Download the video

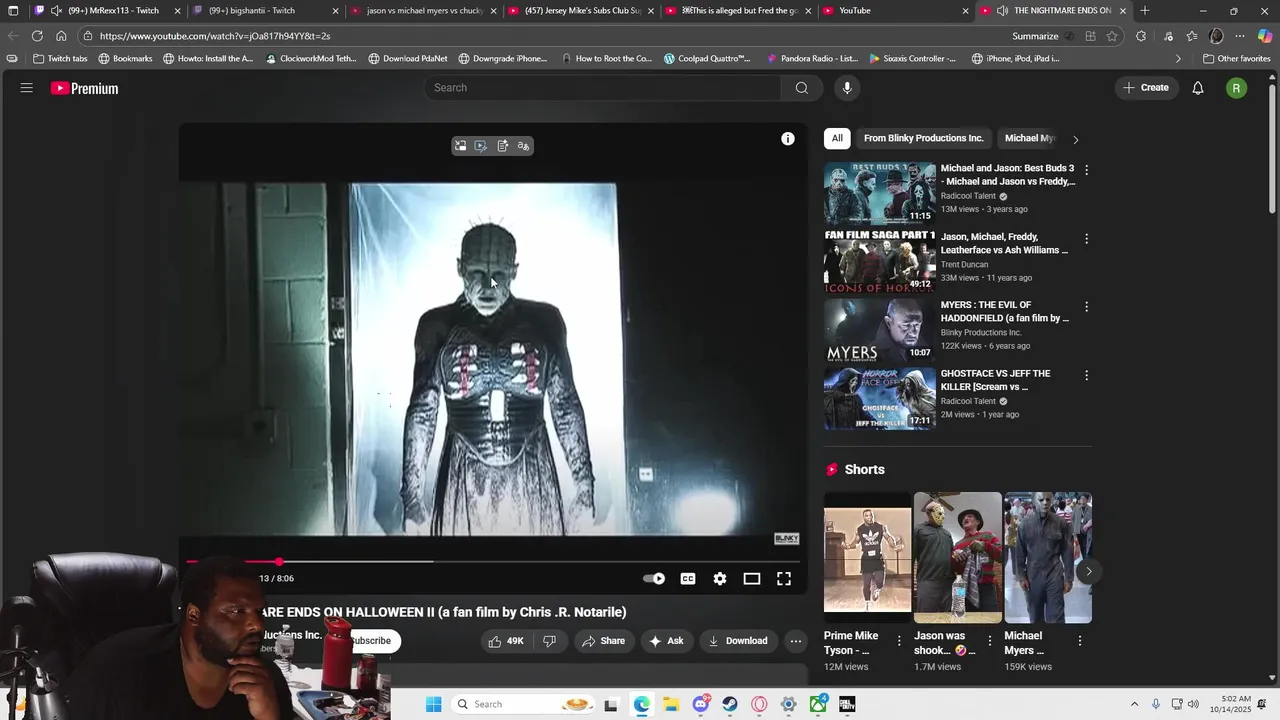[738, 641]
